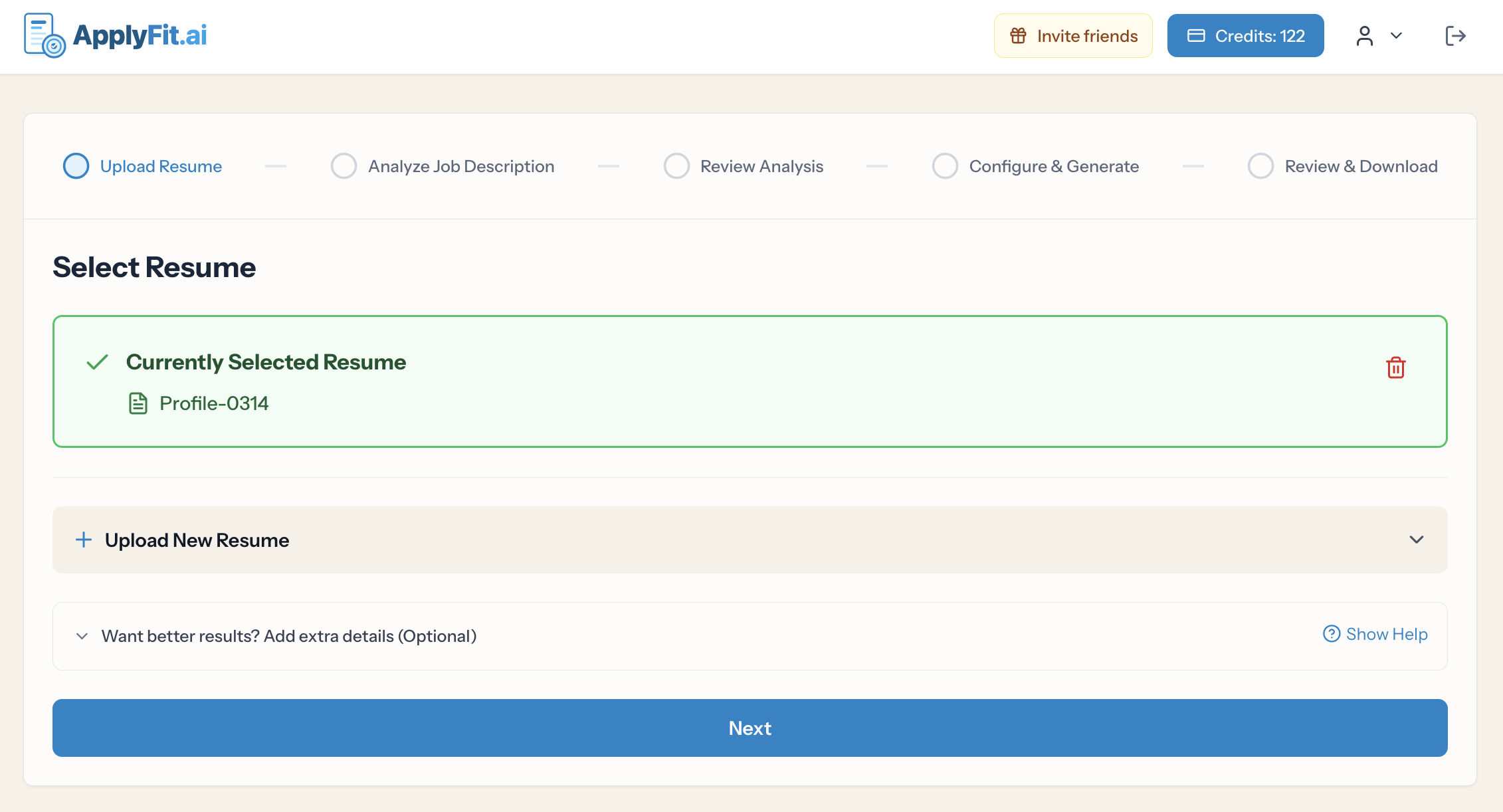Image resolution: width=1503 pixels, height=812 pixels.
Task: Select the Review Analysis step circle
Action: coord(676,166)
